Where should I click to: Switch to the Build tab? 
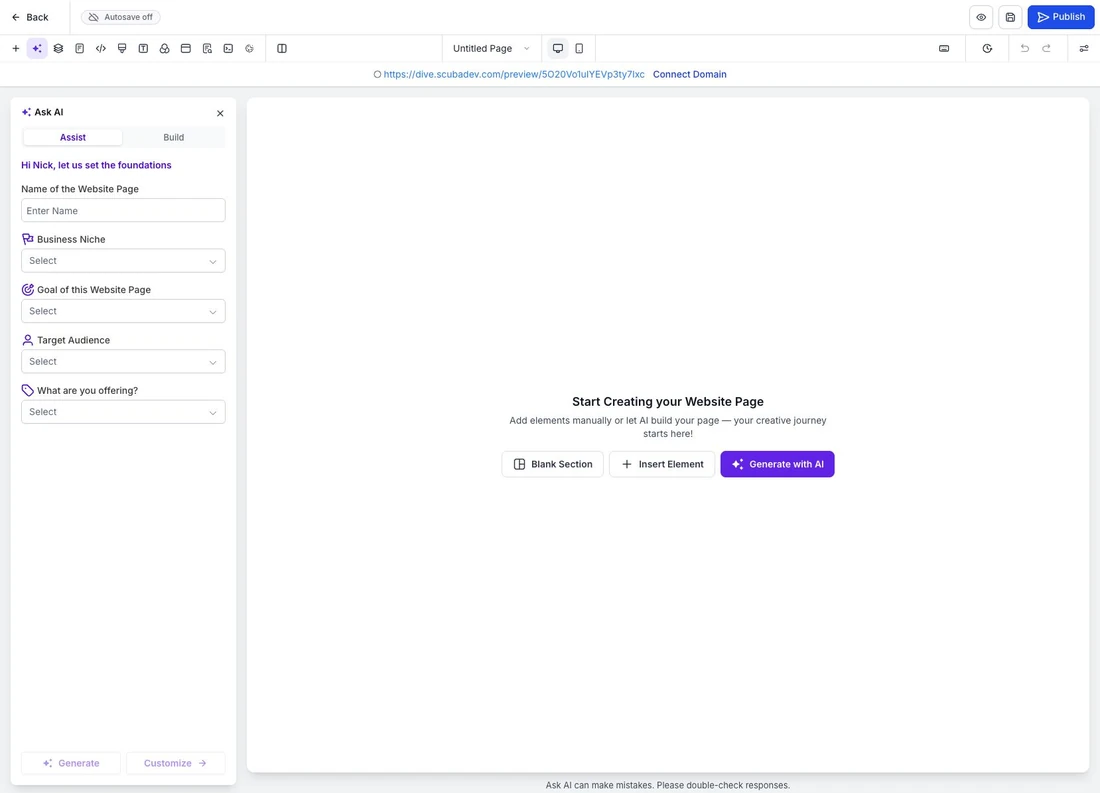pos(173,138)
